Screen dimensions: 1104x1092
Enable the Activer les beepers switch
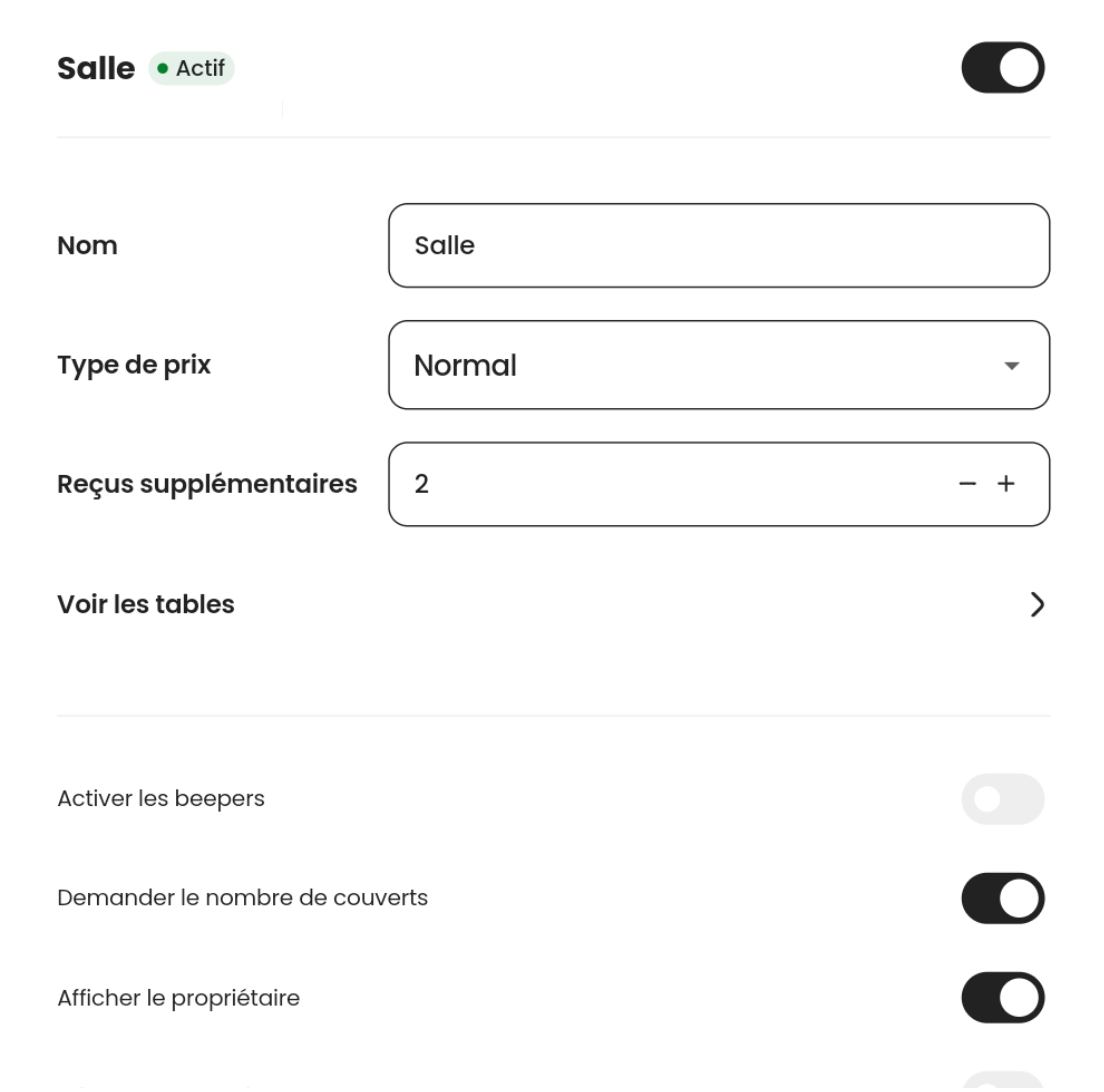(x=1002, y=799)
